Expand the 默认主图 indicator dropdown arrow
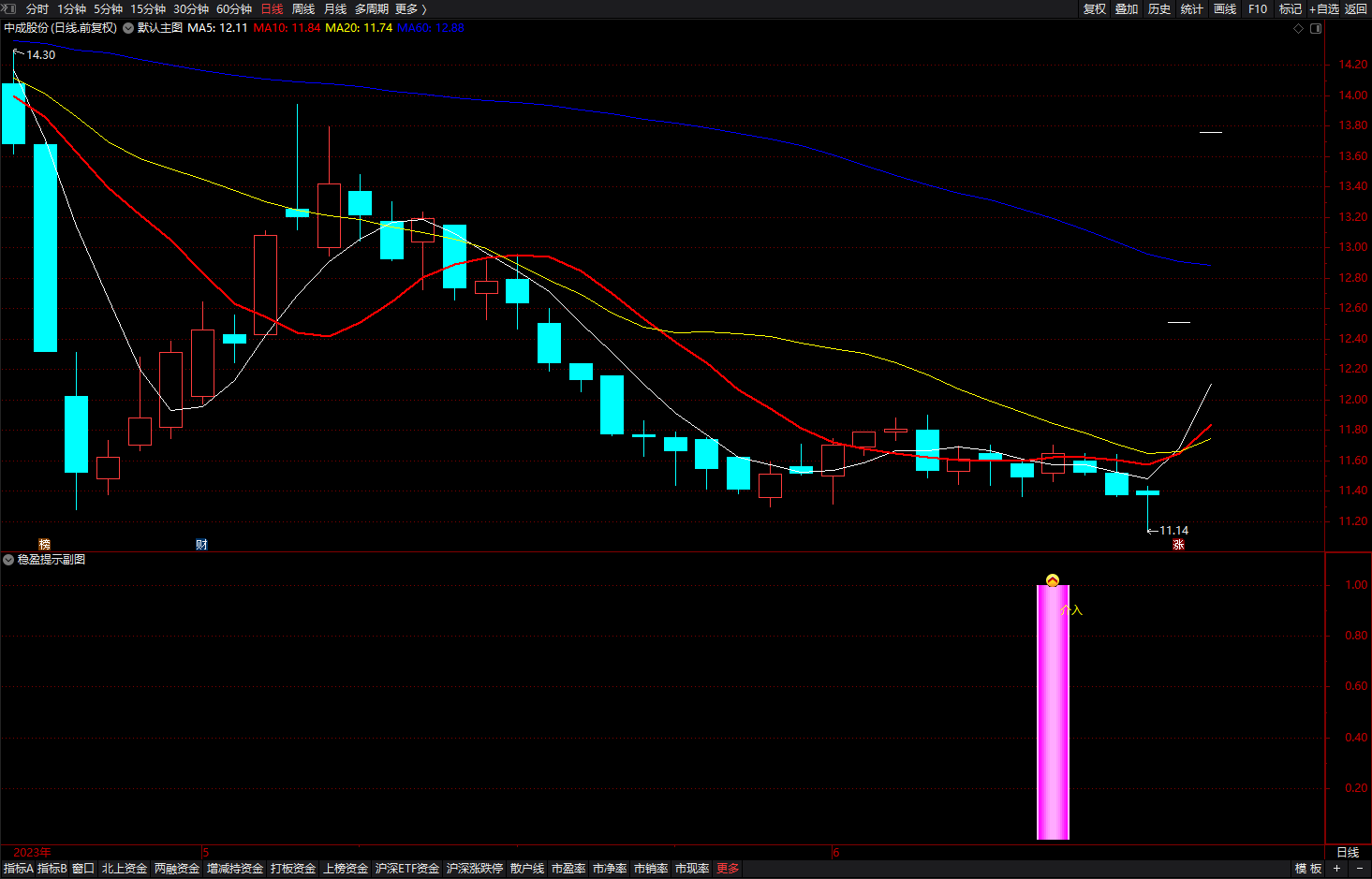 click(128, 28)
